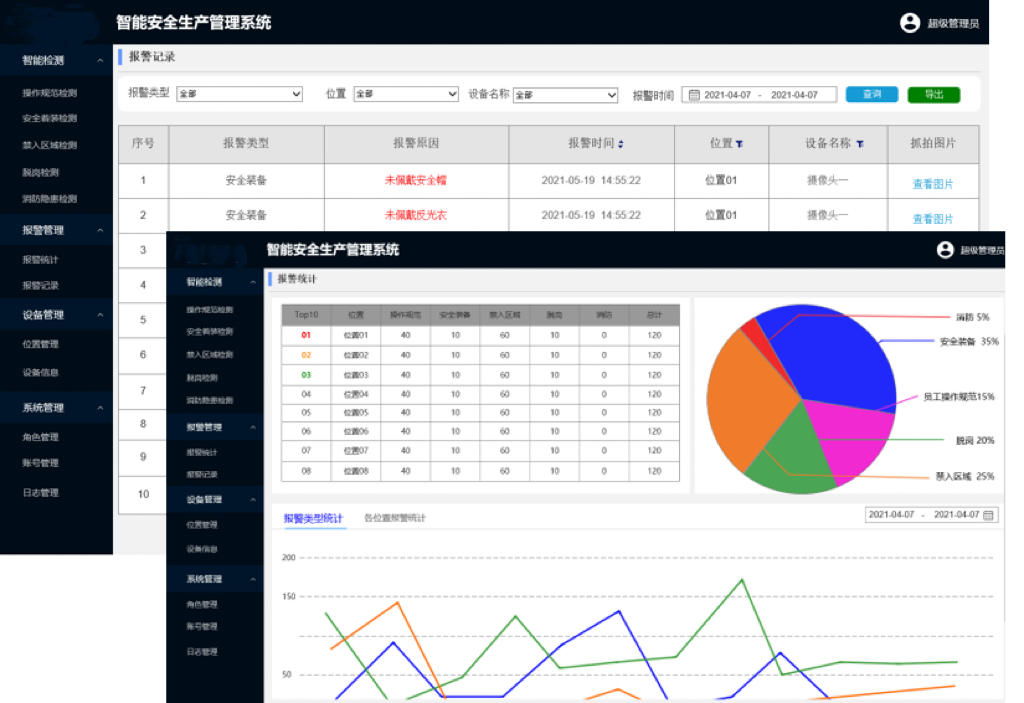
Task: Click the green 导出 button
Action: 934,95
